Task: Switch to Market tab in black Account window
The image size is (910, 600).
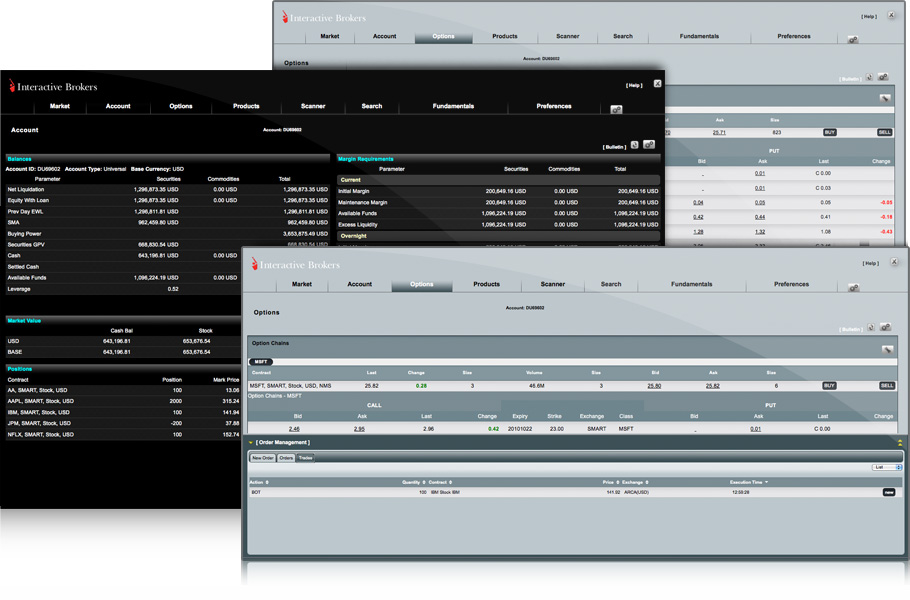Action: (60, 106)
